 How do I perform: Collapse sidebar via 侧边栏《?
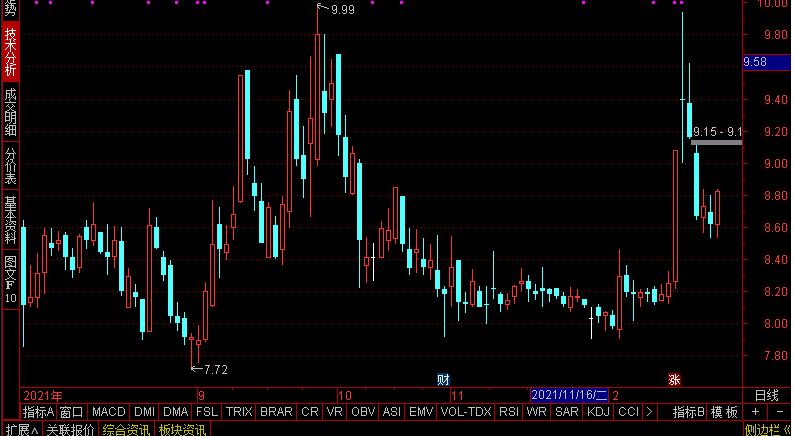[x=768, y=430]
